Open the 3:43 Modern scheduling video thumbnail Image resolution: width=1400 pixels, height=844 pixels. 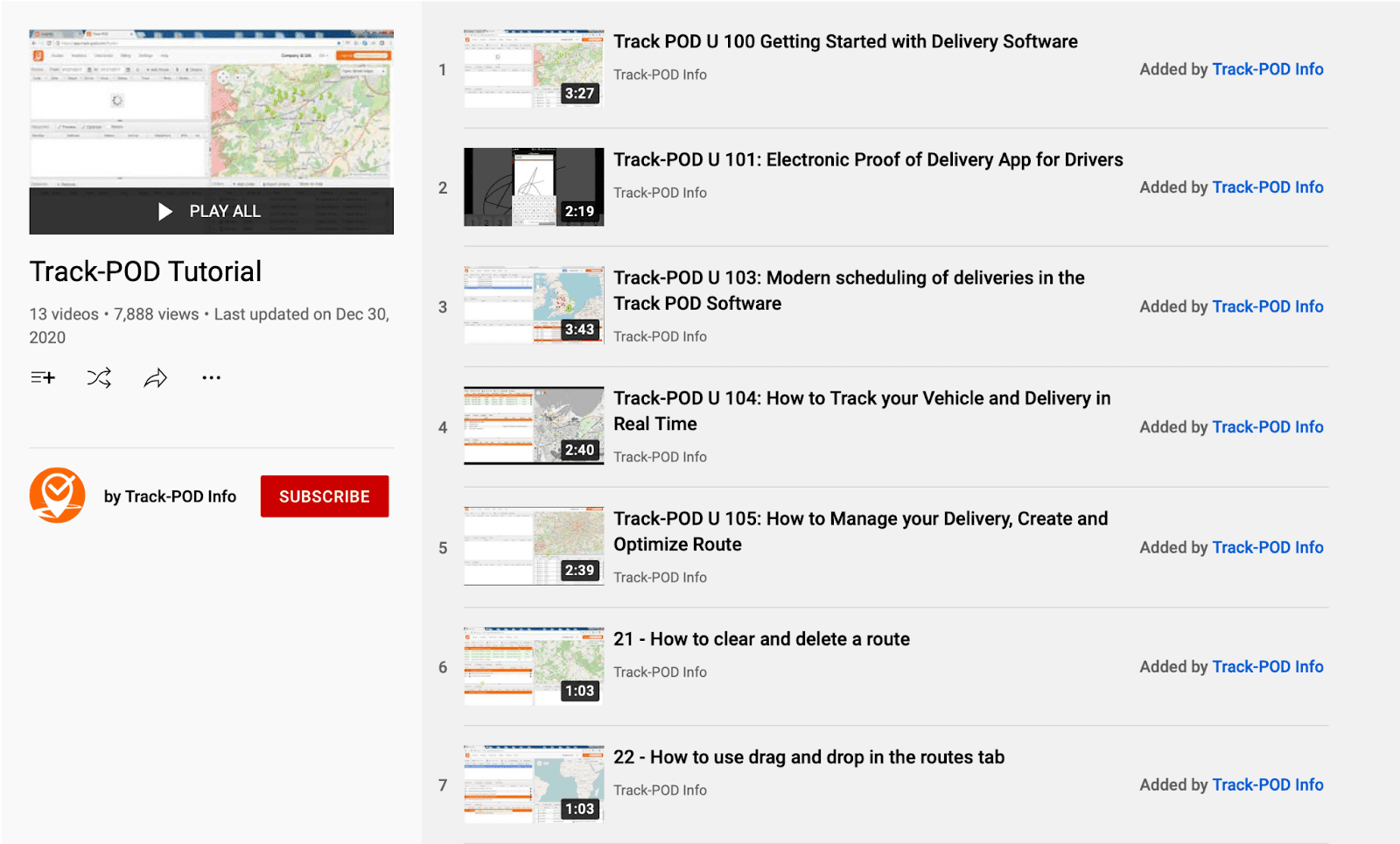click(x=534, y=306)
